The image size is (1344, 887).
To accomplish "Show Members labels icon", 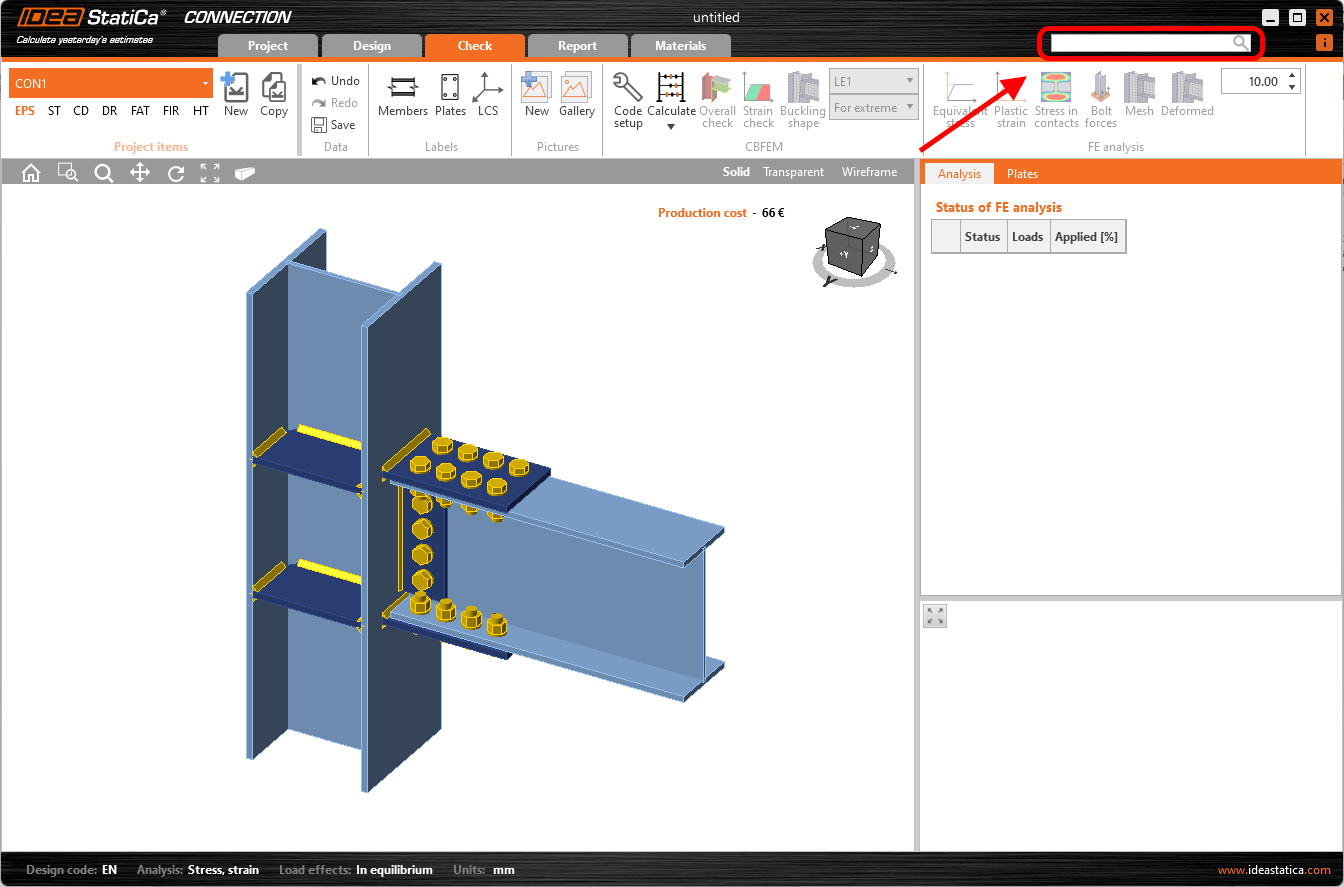I will click(403, 89).
